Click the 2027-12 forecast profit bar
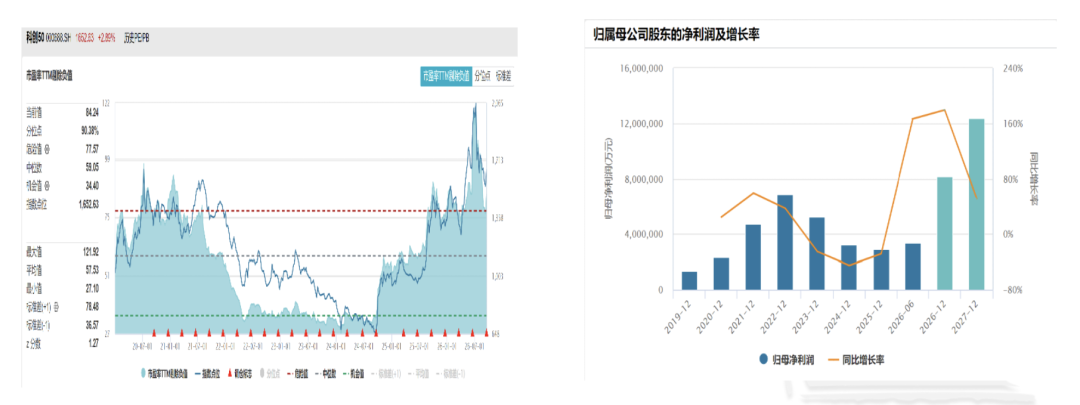This screenshot has height=405, width=1080. click(x=977, y=205)
